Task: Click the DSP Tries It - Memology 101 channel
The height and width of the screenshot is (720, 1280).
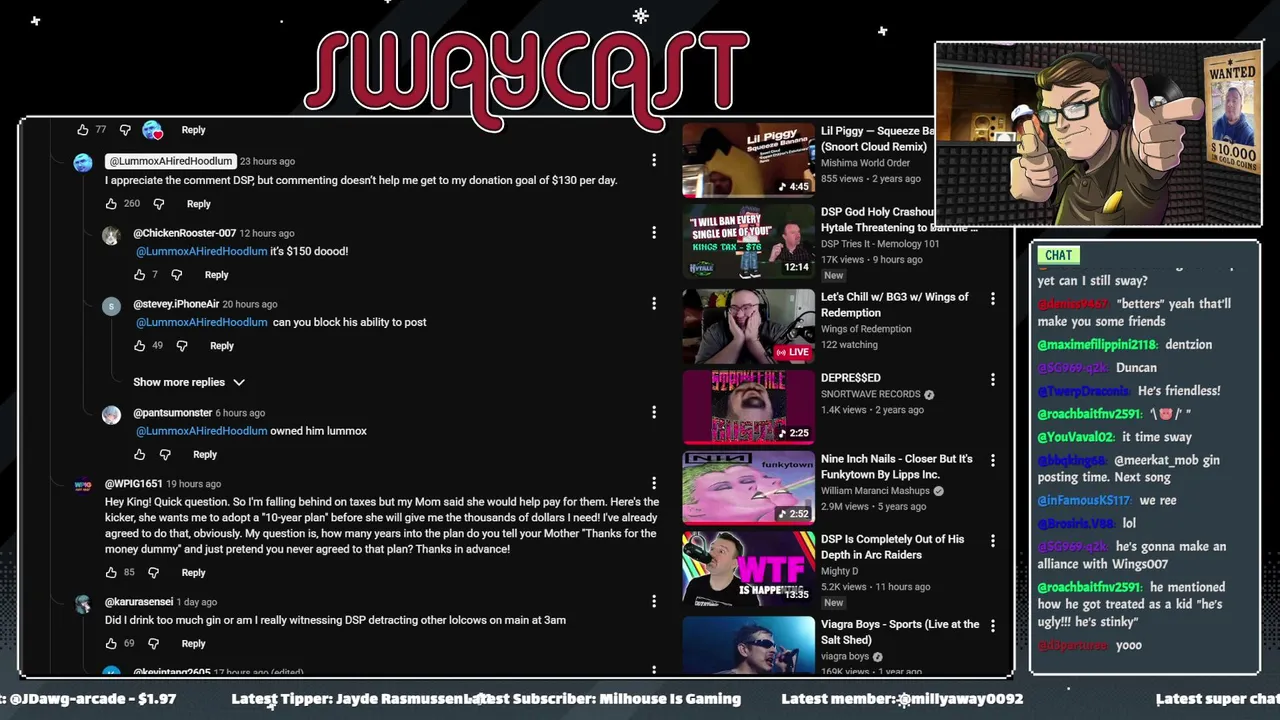Action: tap(880, 244)
